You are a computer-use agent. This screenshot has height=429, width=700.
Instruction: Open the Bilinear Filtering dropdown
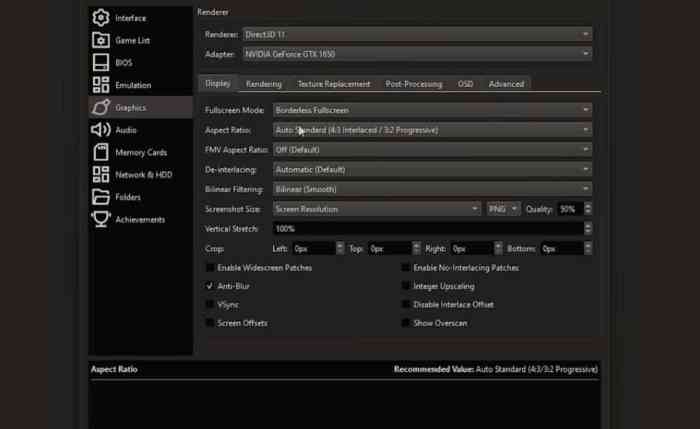point(432,189)
